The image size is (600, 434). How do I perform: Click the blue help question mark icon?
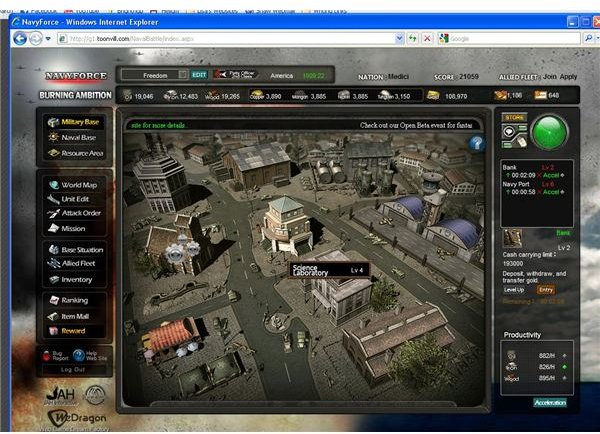click(477, 144)
